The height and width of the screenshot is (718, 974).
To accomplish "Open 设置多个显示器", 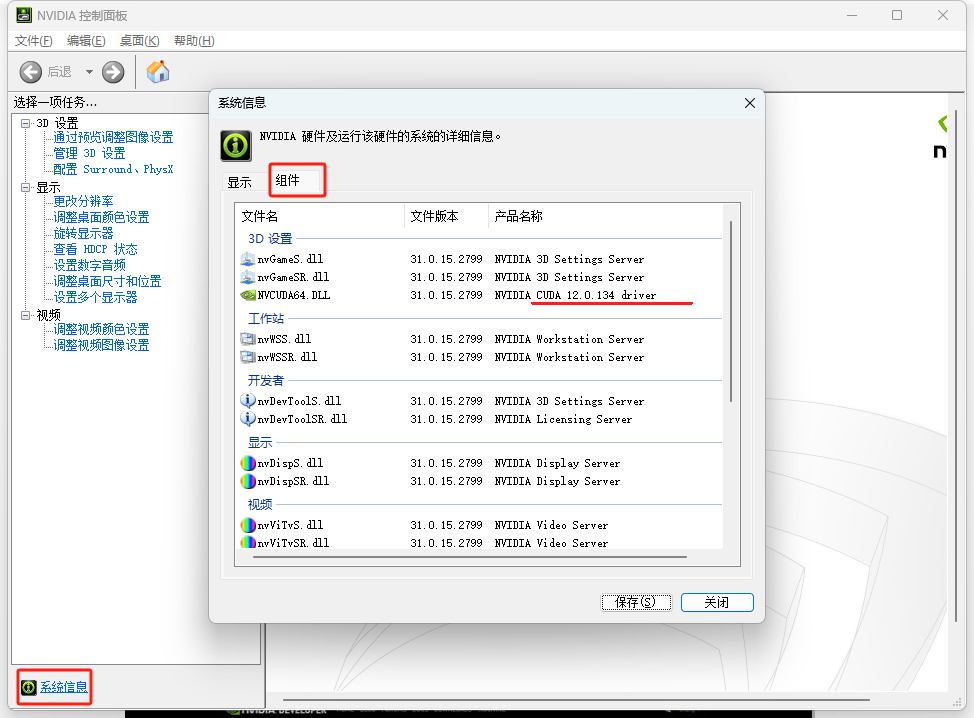I will 95,298.
